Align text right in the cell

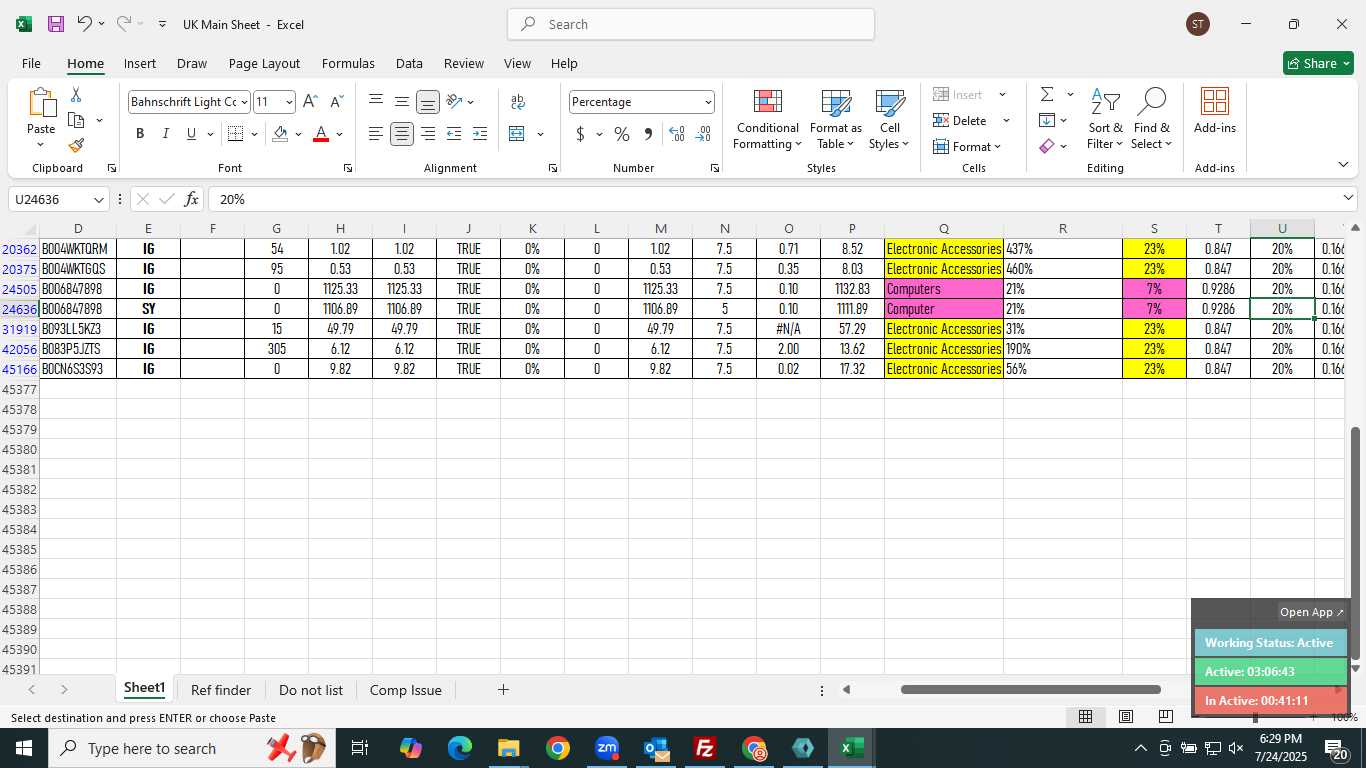point(428,134)
